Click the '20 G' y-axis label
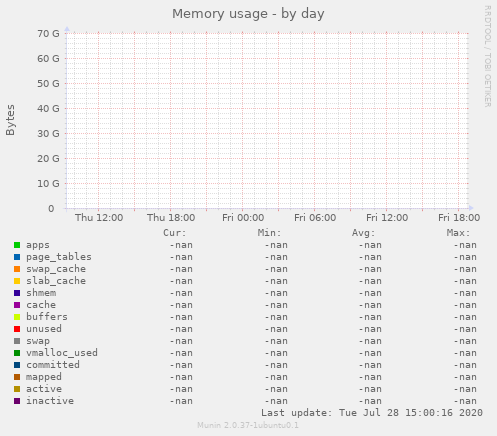Screen dimensions: 497x436 (x=48, y=158)
